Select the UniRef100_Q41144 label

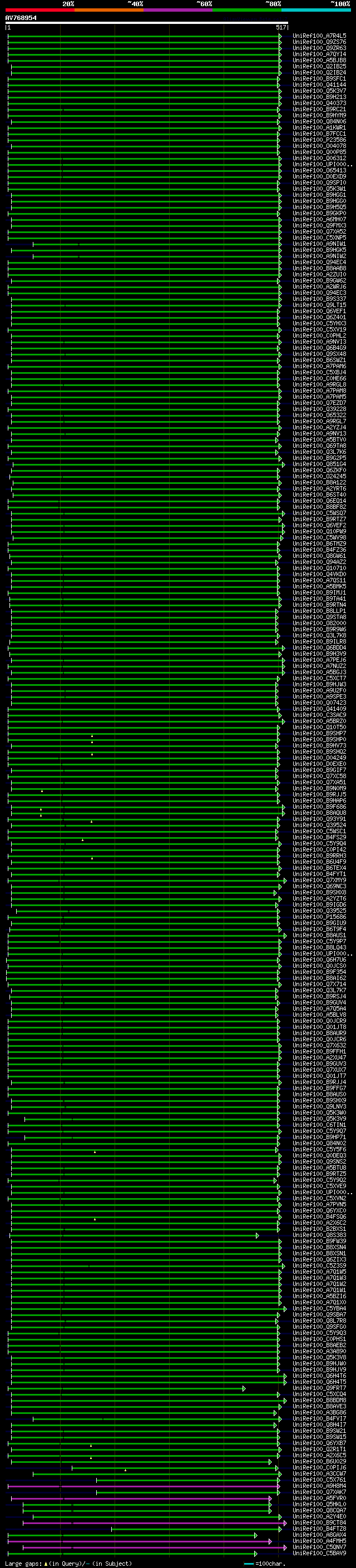click(x=319, y=85)
